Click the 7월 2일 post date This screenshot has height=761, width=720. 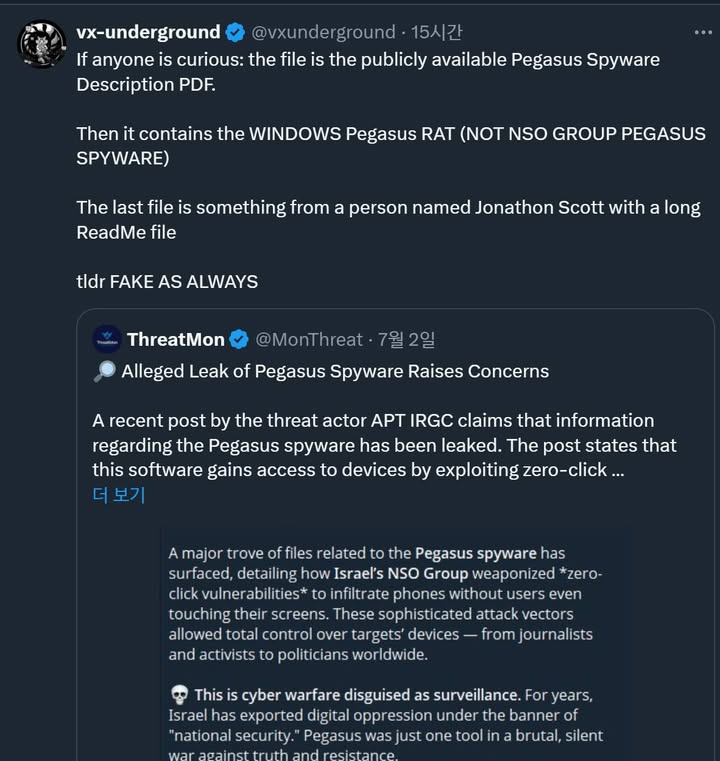pos(406,340)
